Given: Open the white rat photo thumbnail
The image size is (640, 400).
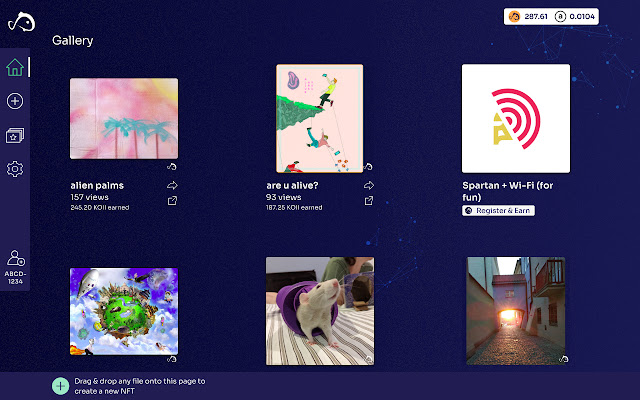Looking at the screenshot, I should [x=320, y=311].
